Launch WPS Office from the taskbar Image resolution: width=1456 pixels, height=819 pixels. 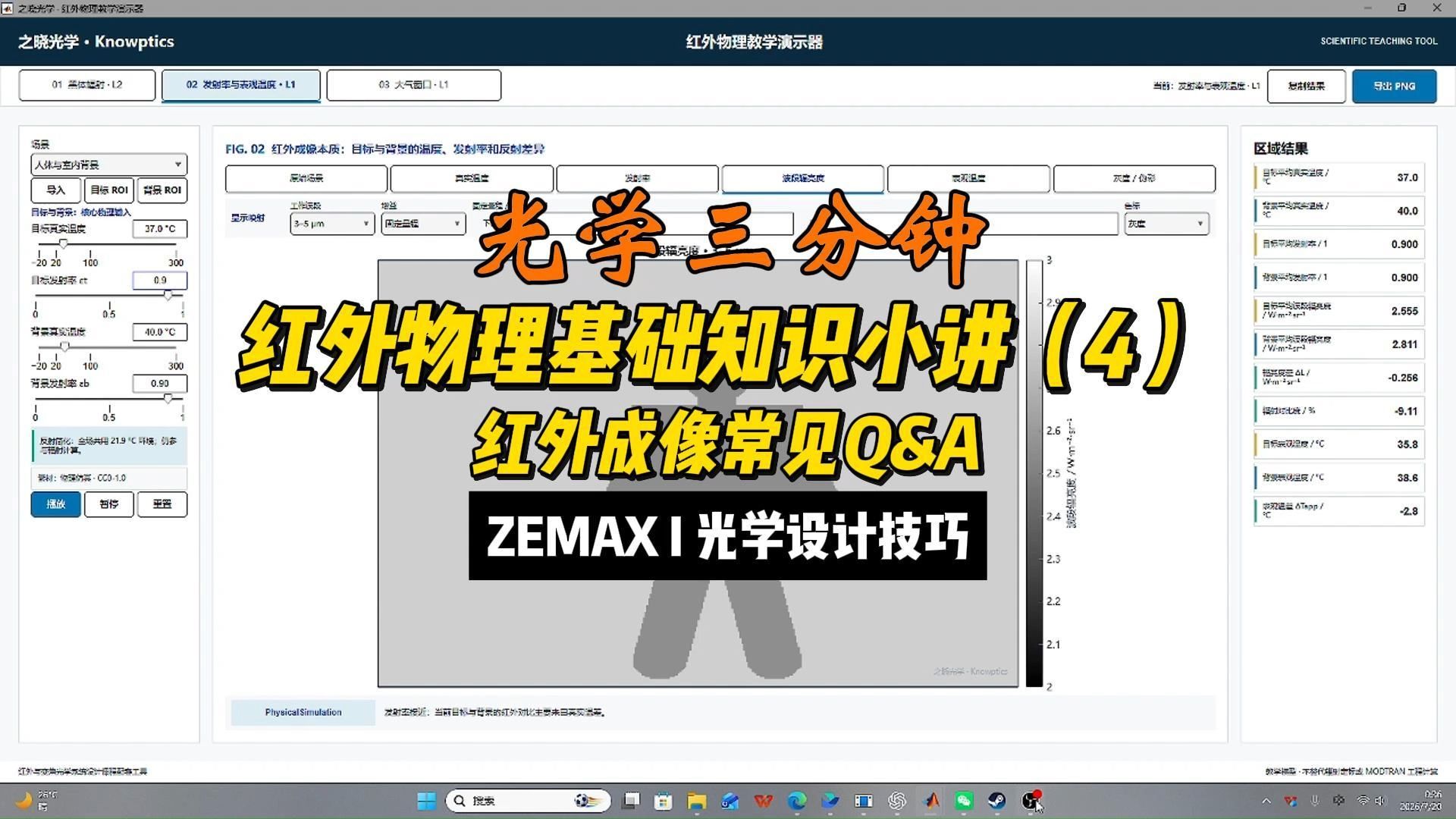pos(764,801)
